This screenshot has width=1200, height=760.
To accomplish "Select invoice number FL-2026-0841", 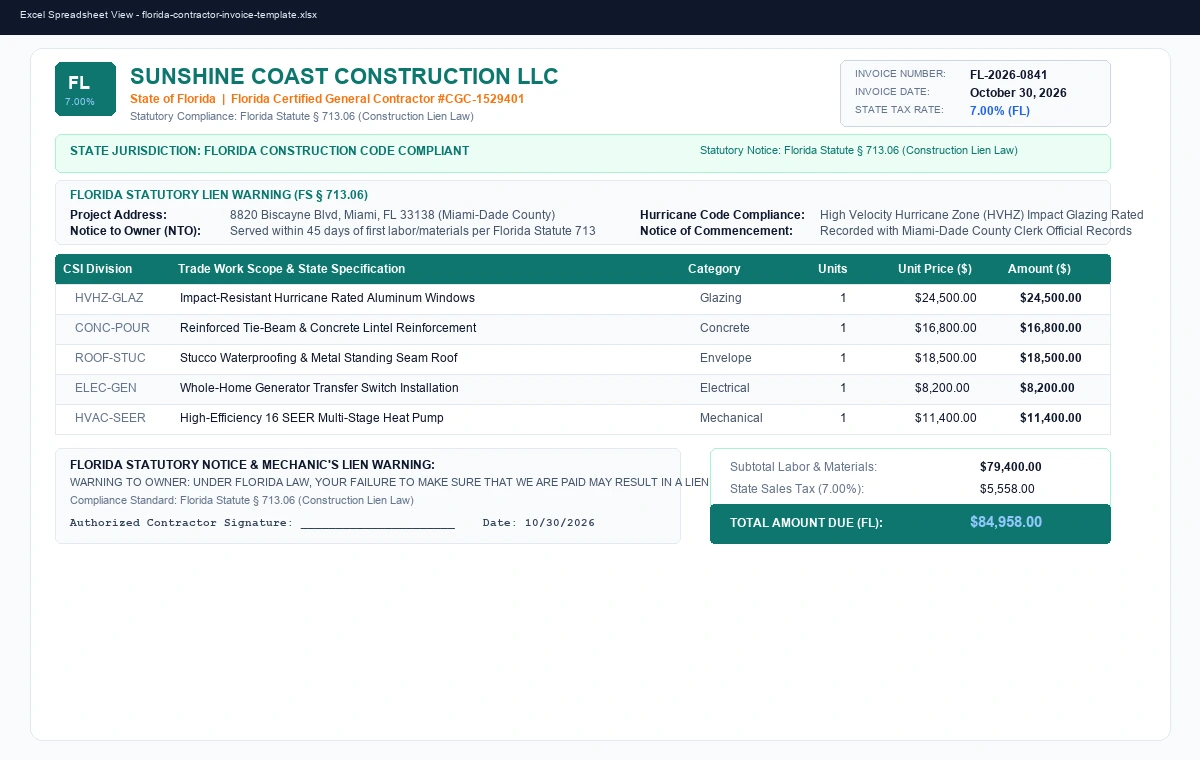I will click(x=1009, y=75).
